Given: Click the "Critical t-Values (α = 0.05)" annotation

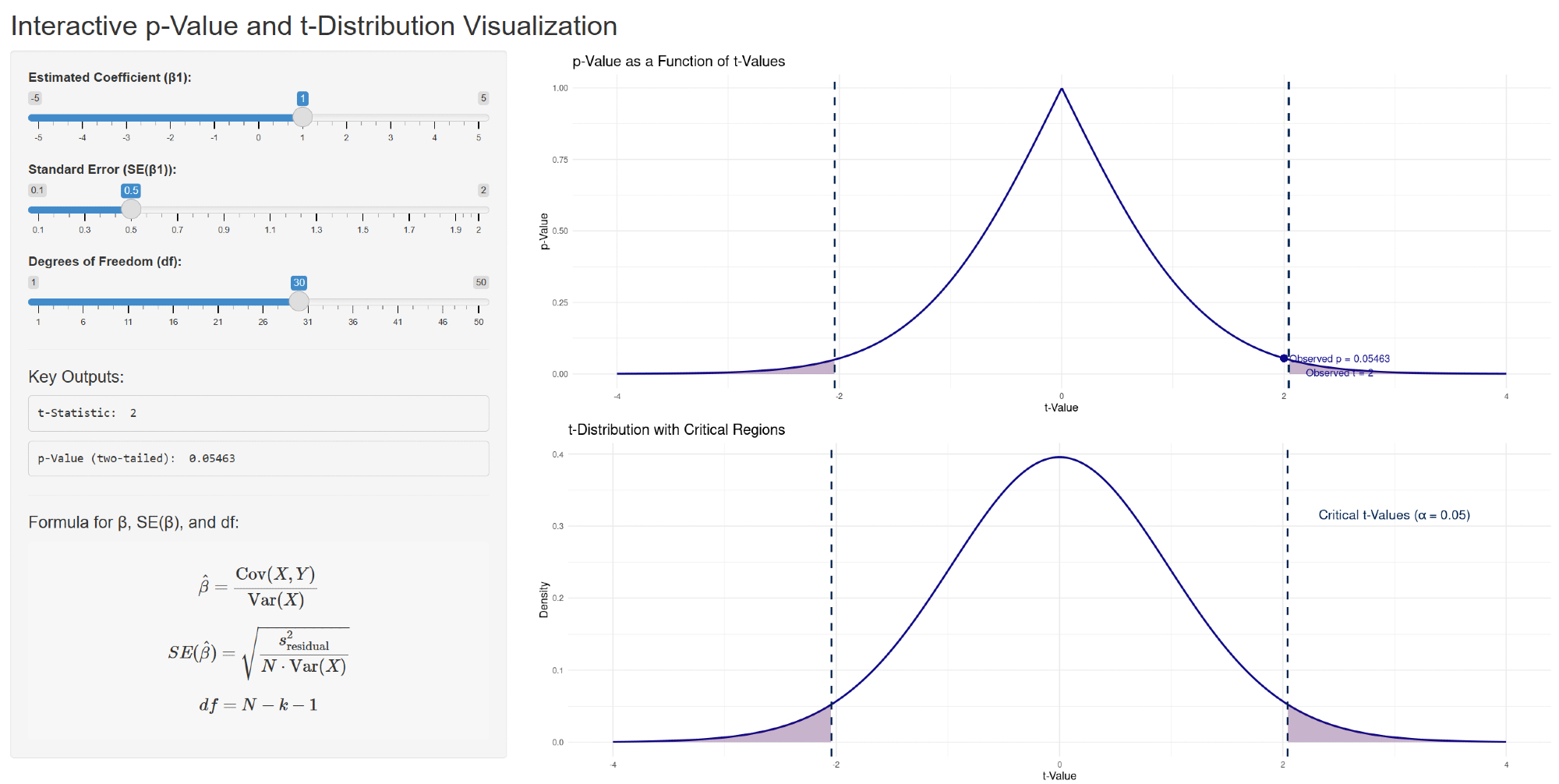Looking at the screenshot, I should (1394, 515).
